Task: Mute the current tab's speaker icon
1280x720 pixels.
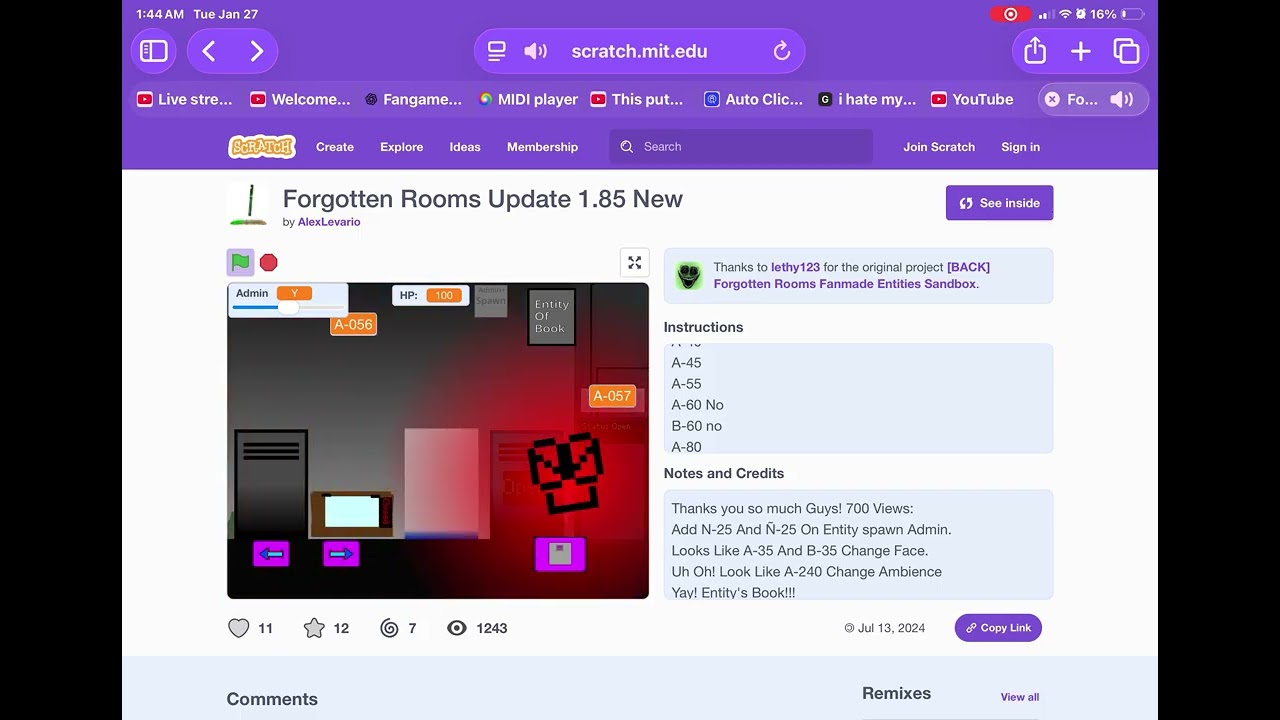Action: point(1122,99)
